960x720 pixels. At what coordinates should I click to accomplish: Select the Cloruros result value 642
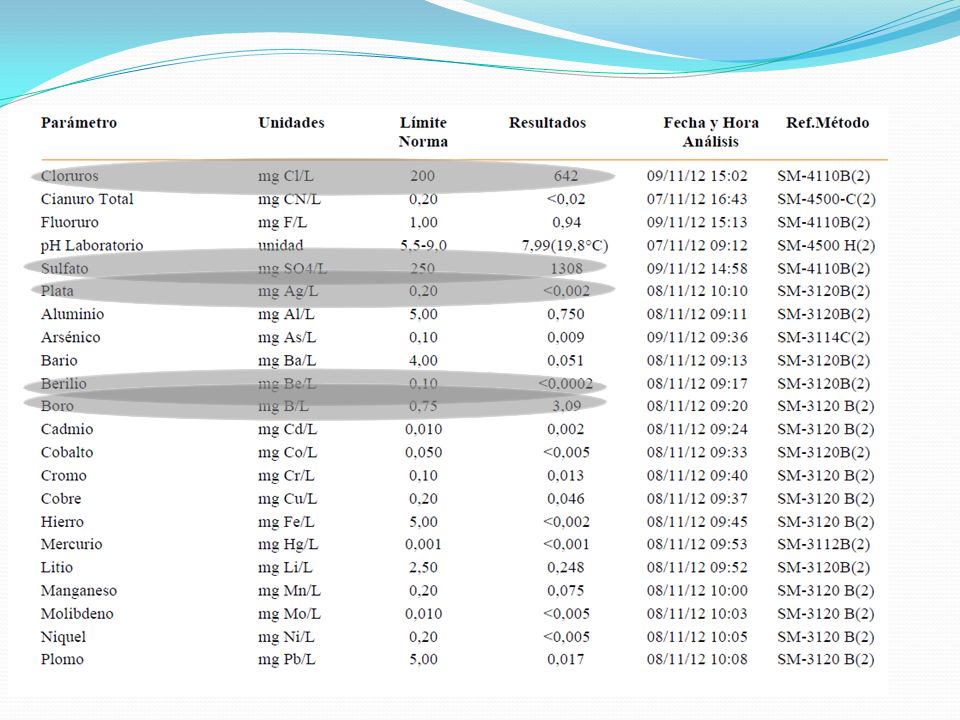pyautogui.click(x=566, y=176)
